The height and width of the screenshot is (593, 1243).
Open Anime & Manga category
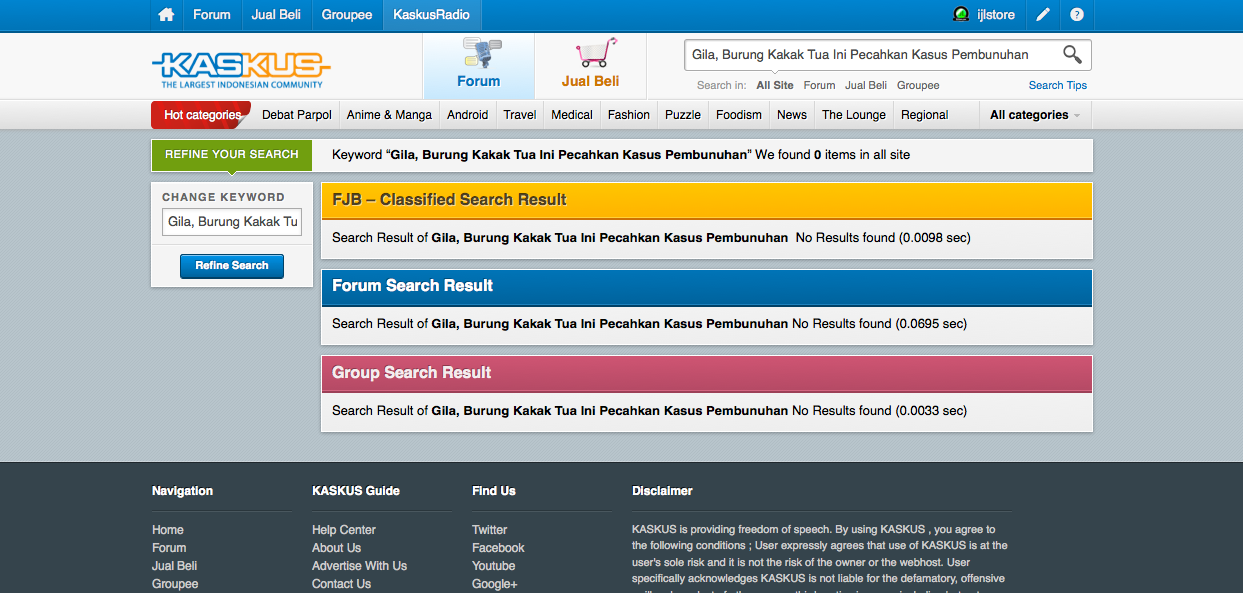click(x=389, y=115)
